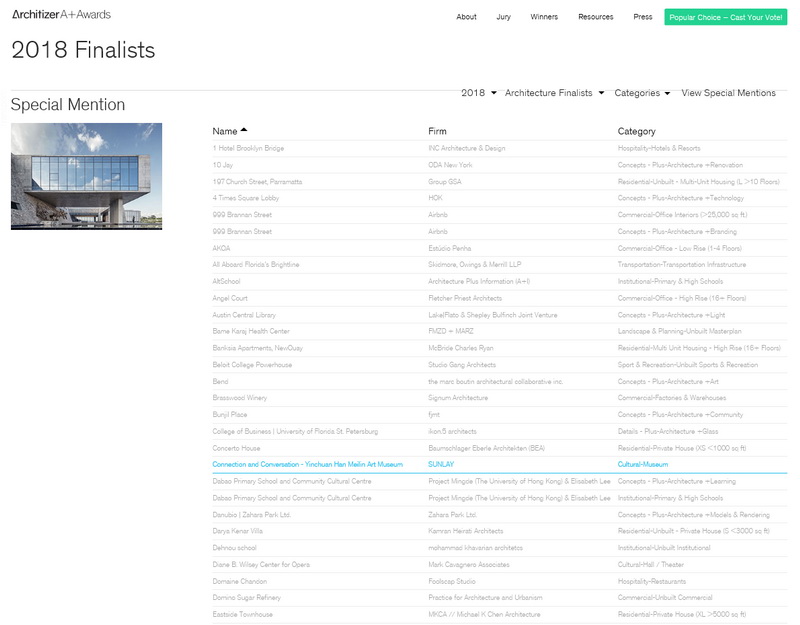Click the Firm column header
Image resolution: width=800 pixels, height=625 pixels.
click(x=437, y=131)
